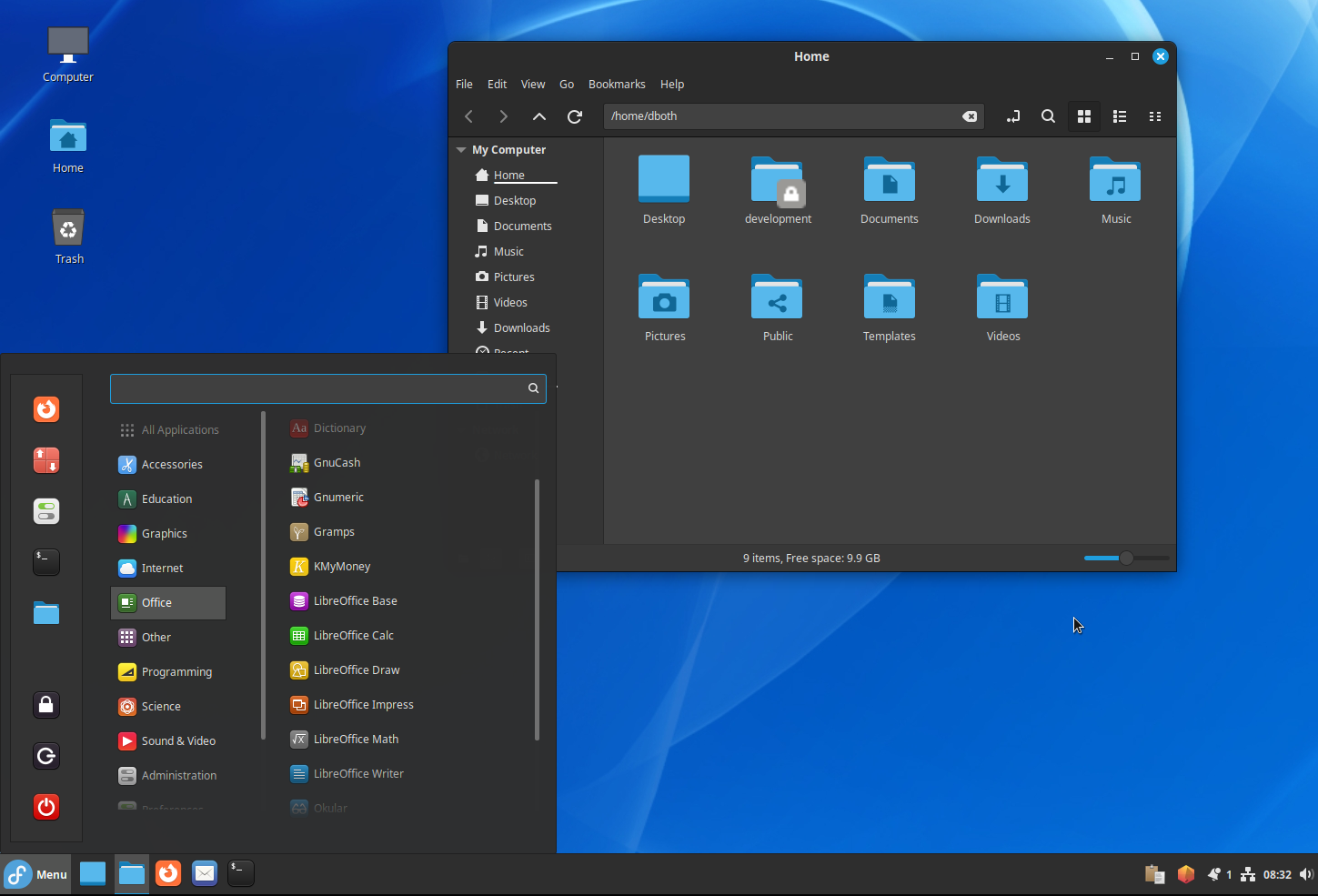The width and height of the screenshot is (1318, 896).
Task: Open the File menu
Action: 464,84
